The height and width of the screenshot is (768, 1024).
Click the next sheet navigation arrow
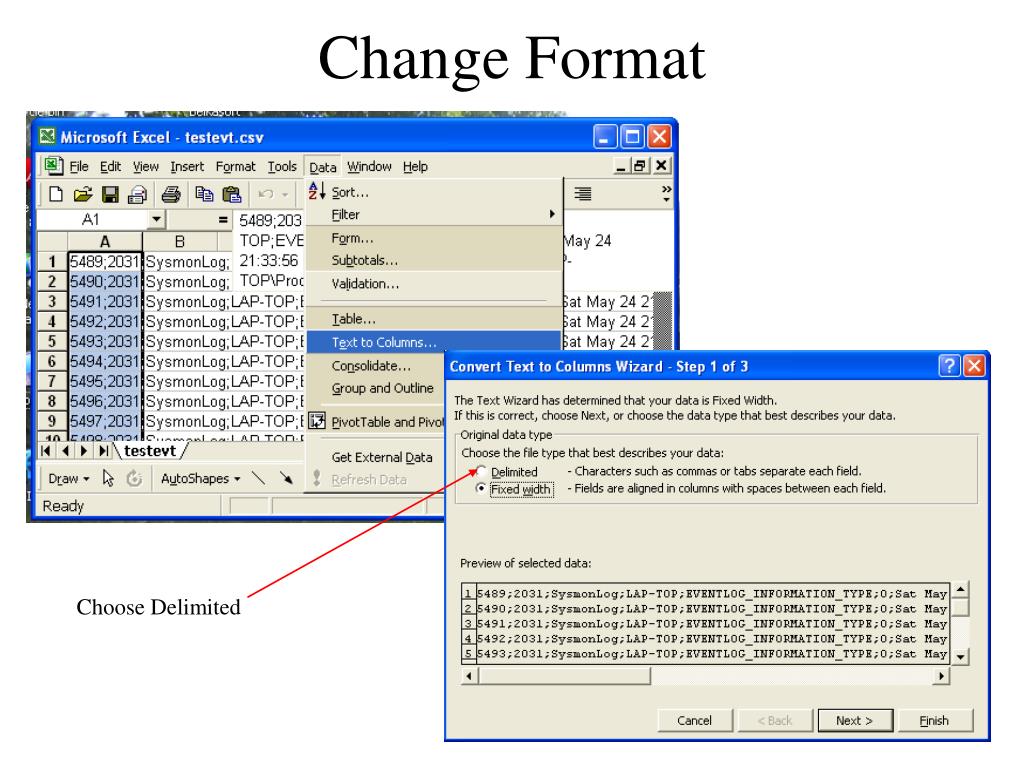click(x=84, y=451)
